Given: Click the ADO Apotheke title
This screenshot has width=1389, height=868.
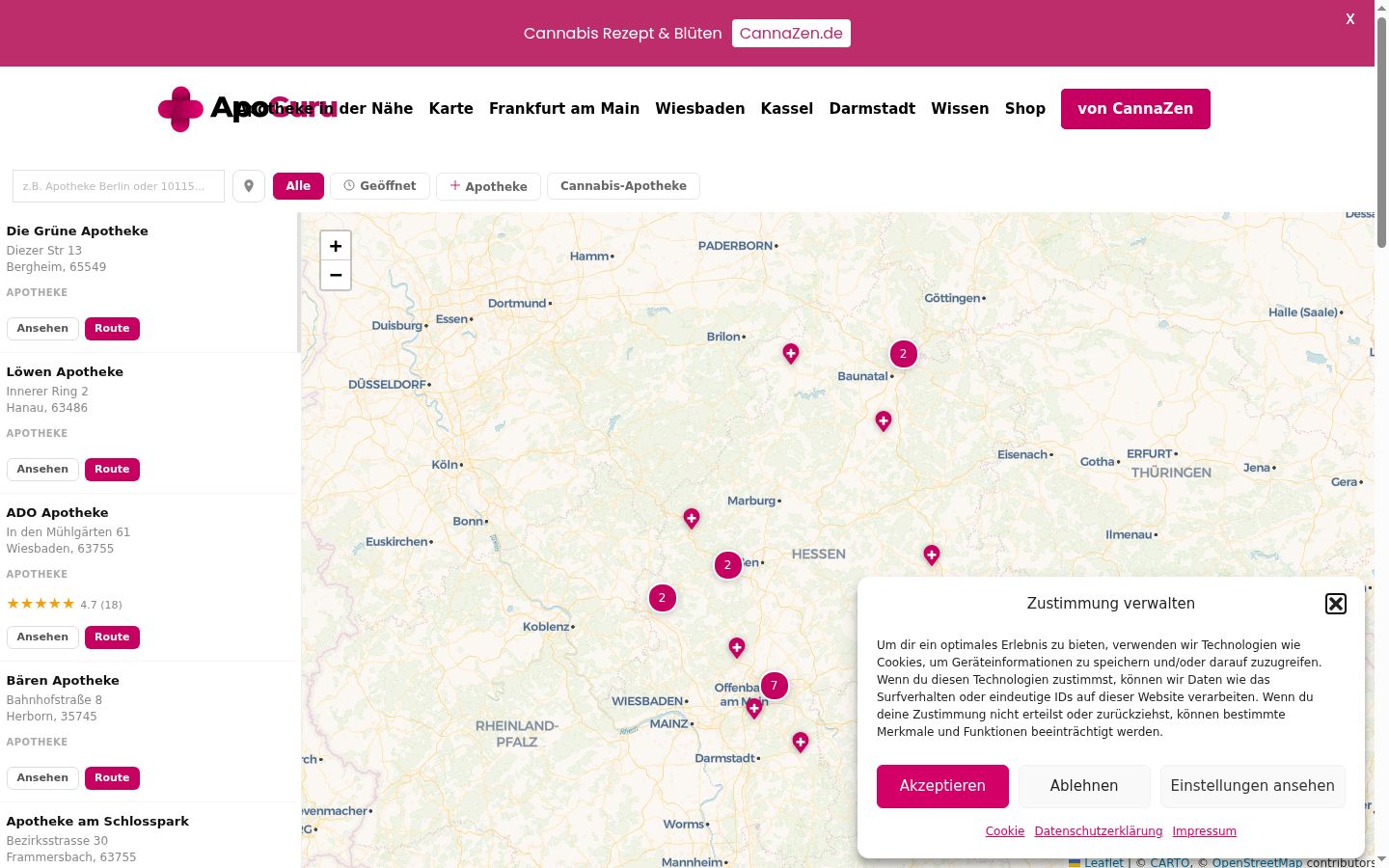Looking at the screenshot, I should [58, 513].
